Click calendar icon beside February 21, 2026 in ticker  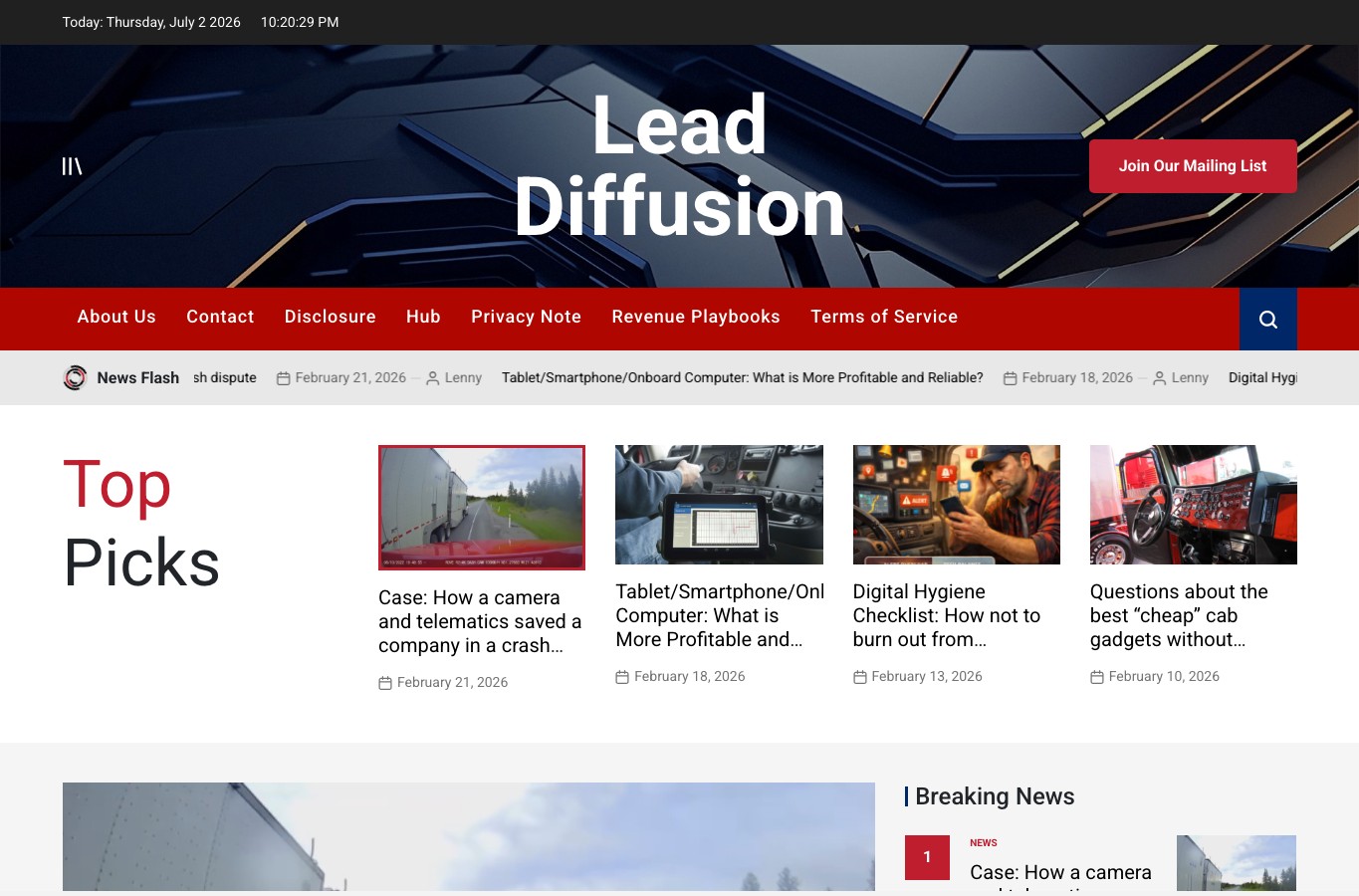[283, 378]
